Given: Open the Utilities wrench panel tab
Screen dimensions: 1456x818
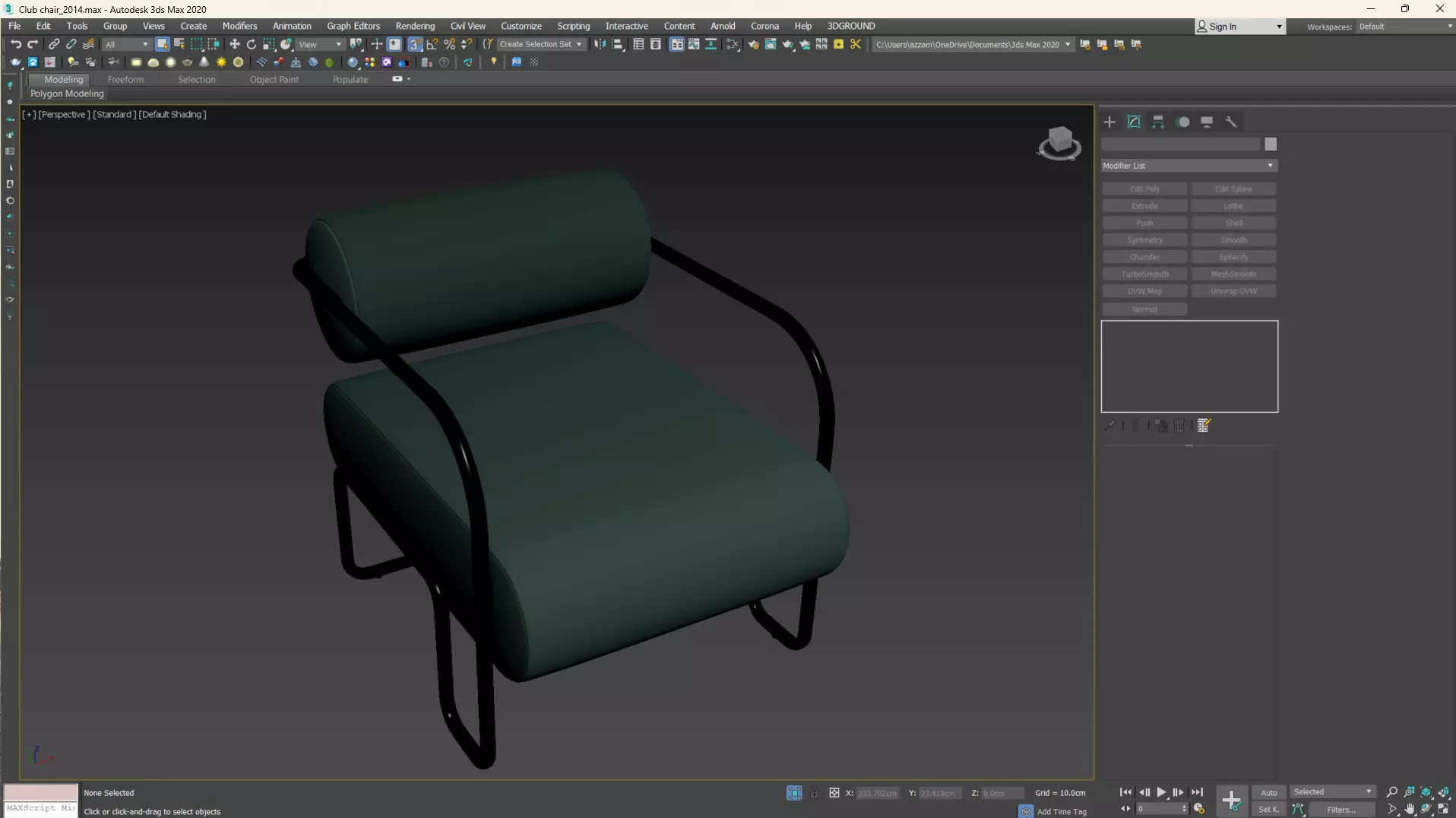Looking at the screenshot, I should click(x=1231, y=122).
